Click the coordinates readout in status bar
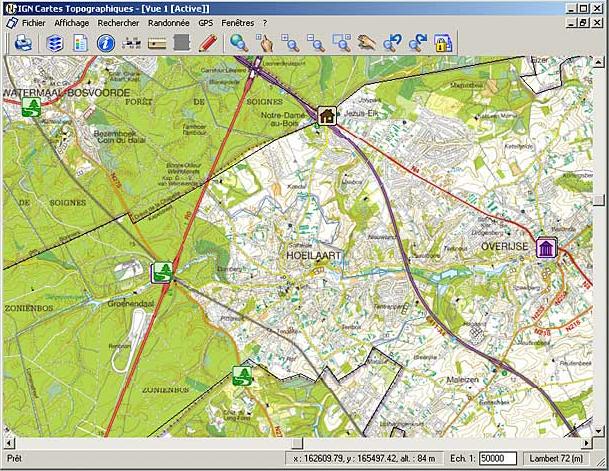Viewport: 609px width, 471px height. coord(364,459)
